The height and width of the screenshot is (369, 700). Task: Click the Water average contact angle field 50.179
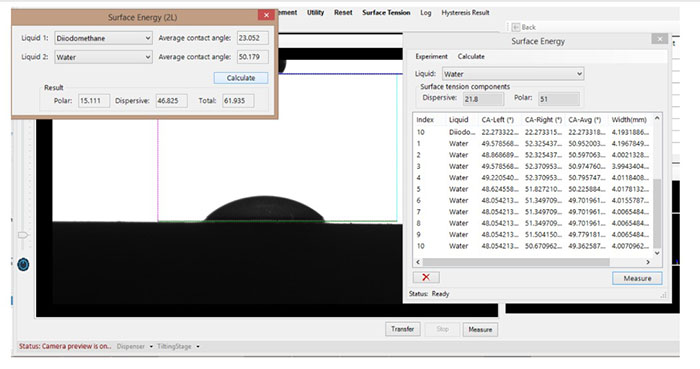pos(253,57)
